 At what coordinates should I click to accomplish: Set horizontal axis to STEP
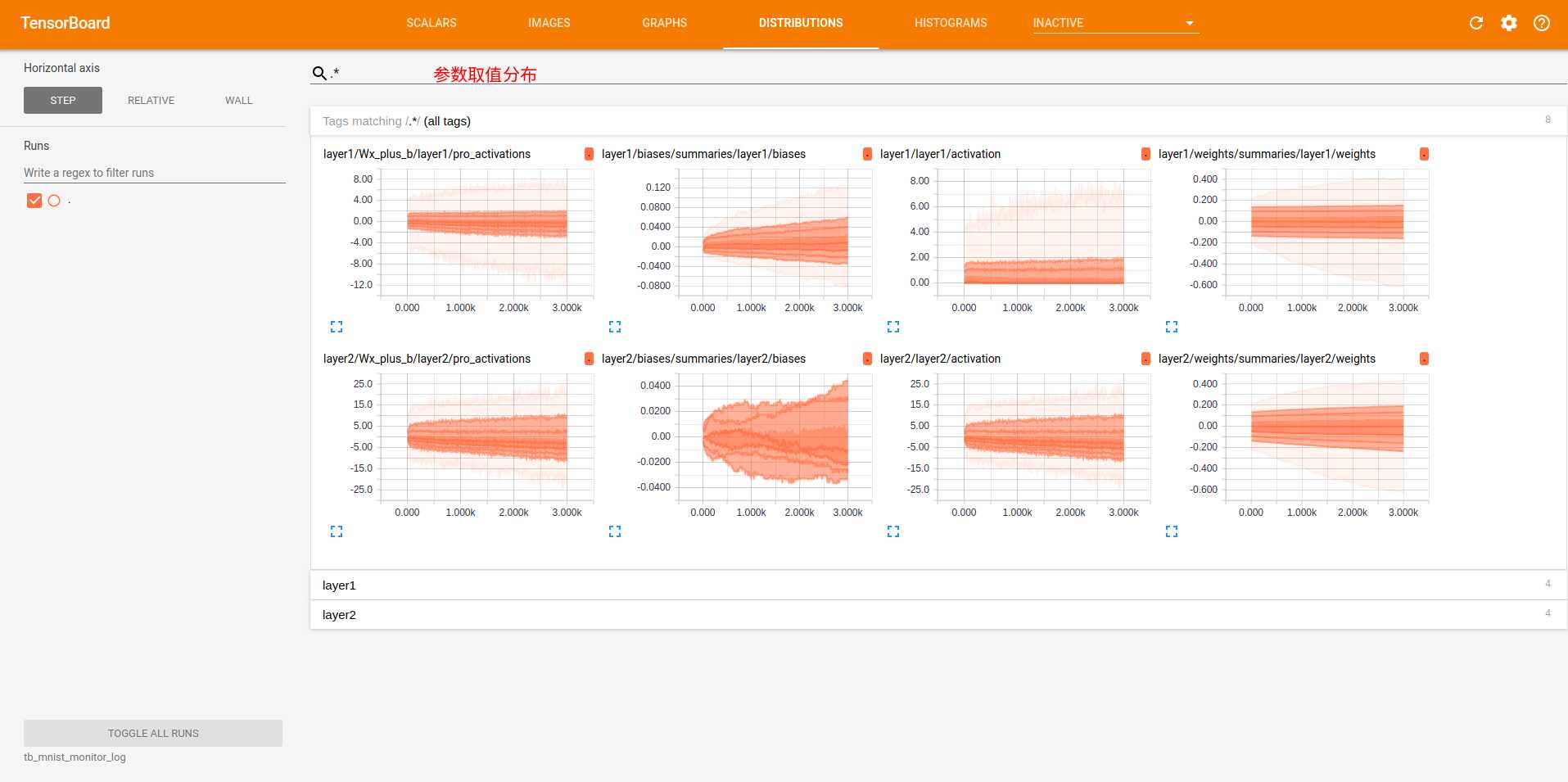63,100
